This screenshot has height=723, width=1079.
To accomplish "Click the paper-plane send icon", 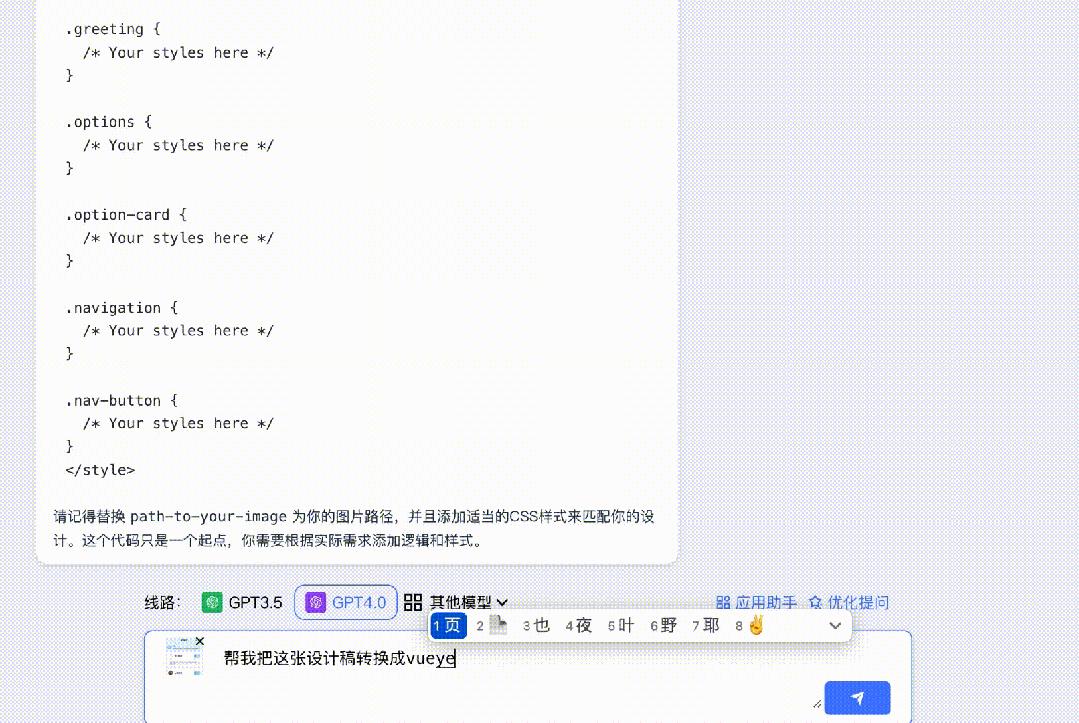I will tap(857, 697).
